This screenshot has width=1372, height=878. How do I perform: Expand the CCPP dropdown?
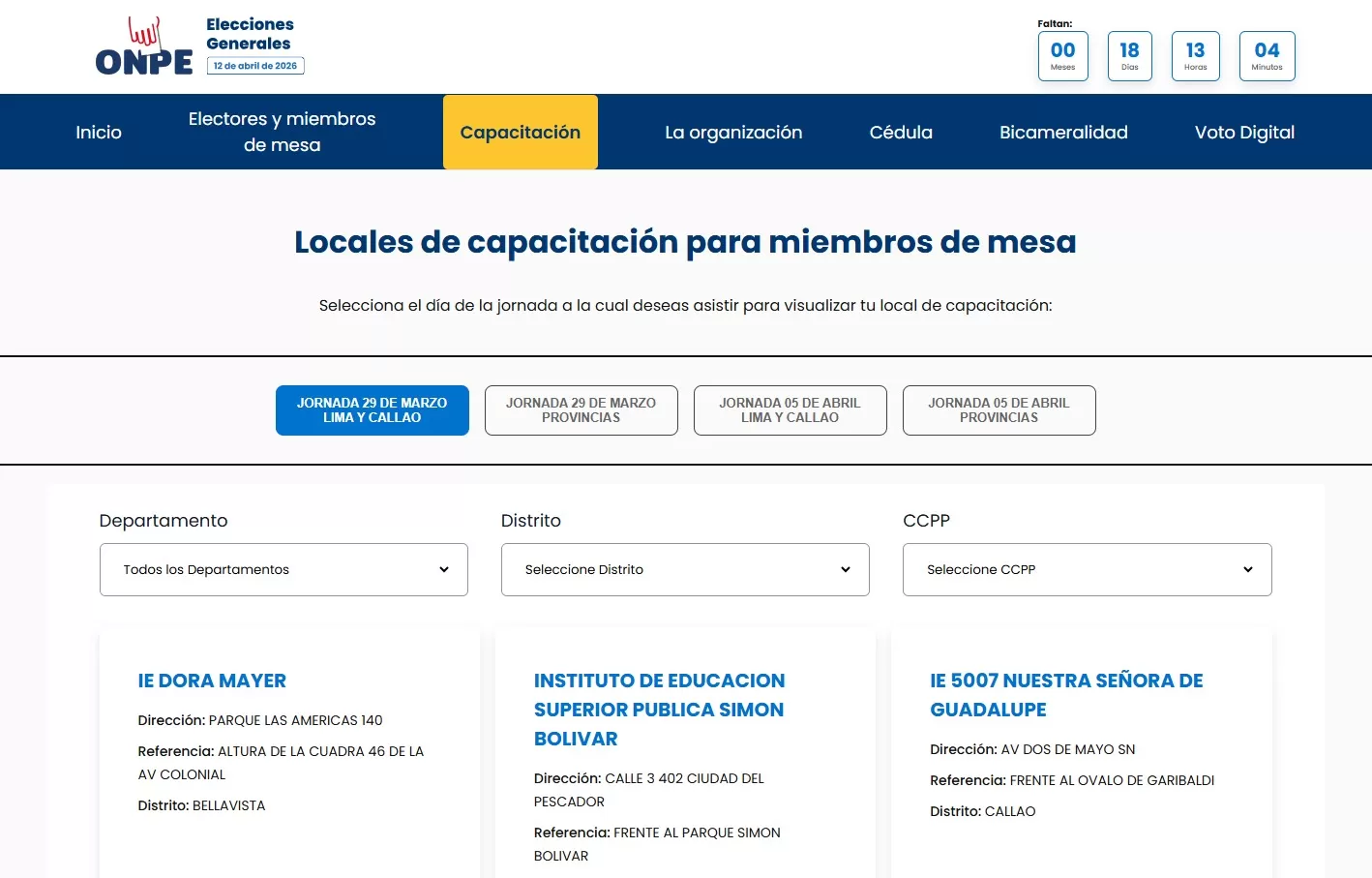tap(1087, 569)
